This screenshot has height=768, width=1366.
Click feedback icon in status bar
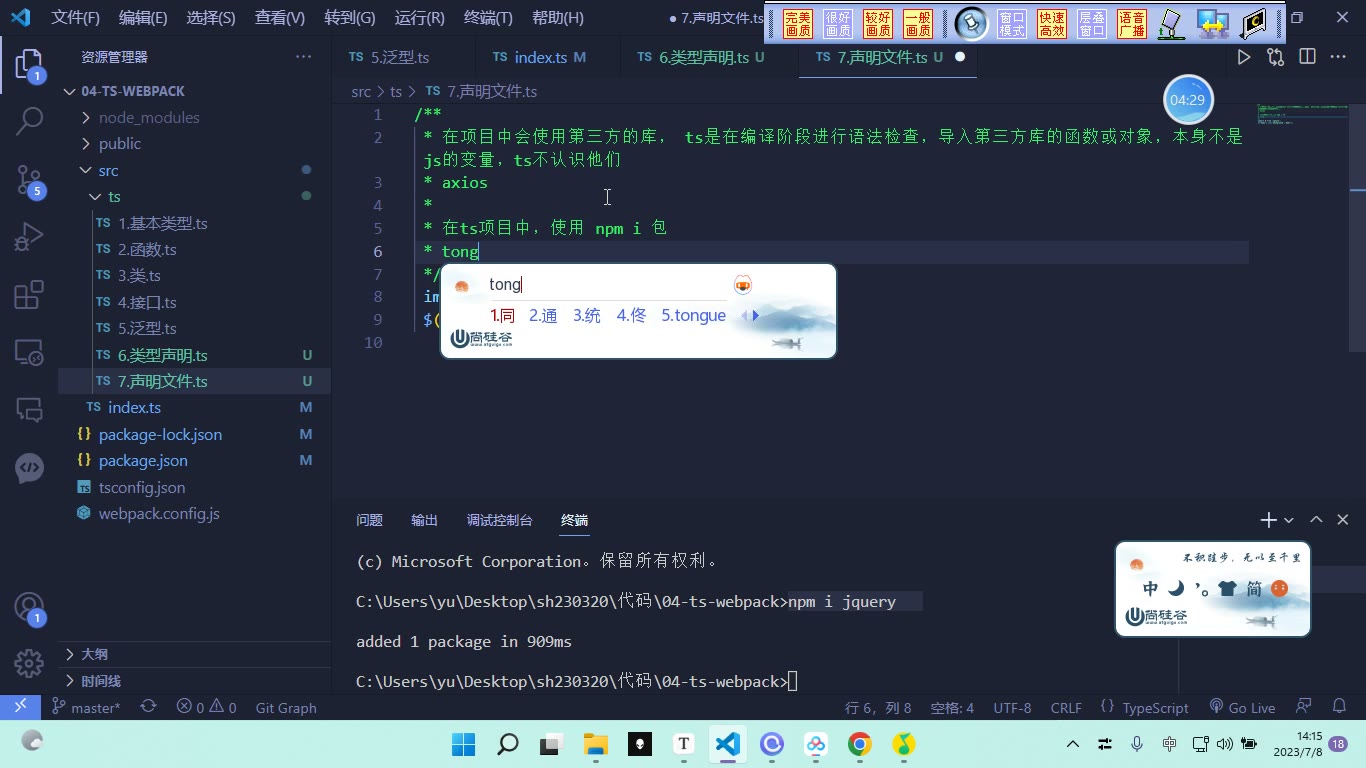tap(1303, 707)
